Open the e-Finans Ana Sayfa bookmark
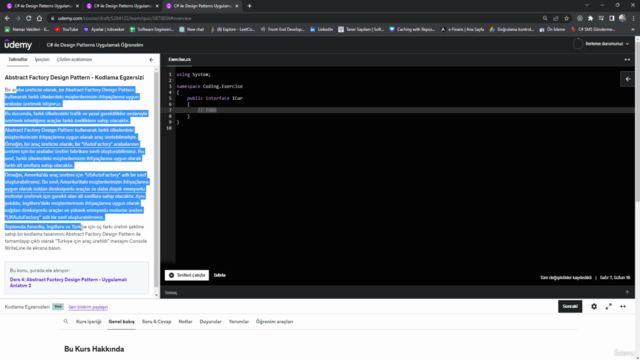The image size is (640, 360). 462,29
